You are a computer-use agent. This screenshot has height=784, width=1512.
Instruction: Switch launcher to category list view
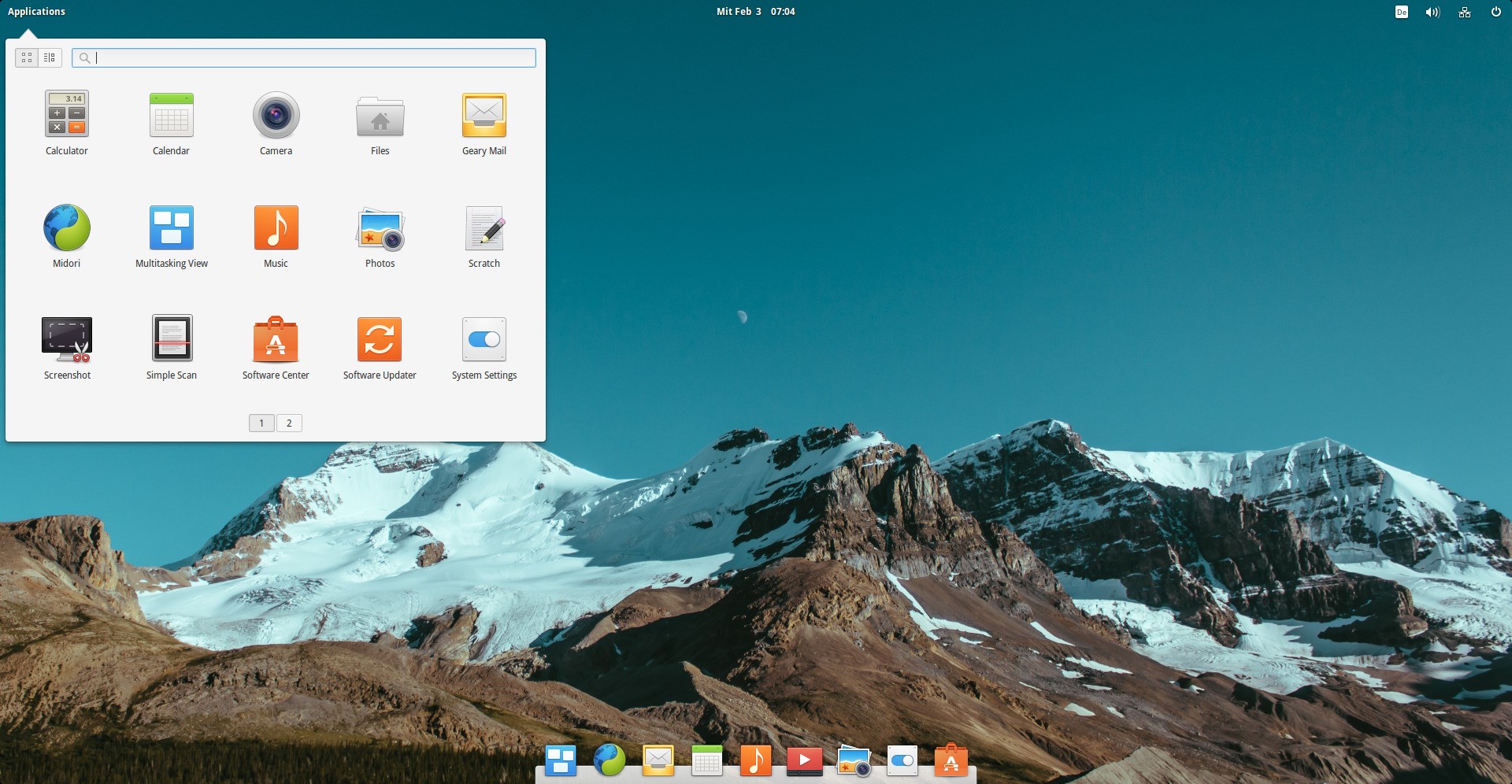(49, 57)
